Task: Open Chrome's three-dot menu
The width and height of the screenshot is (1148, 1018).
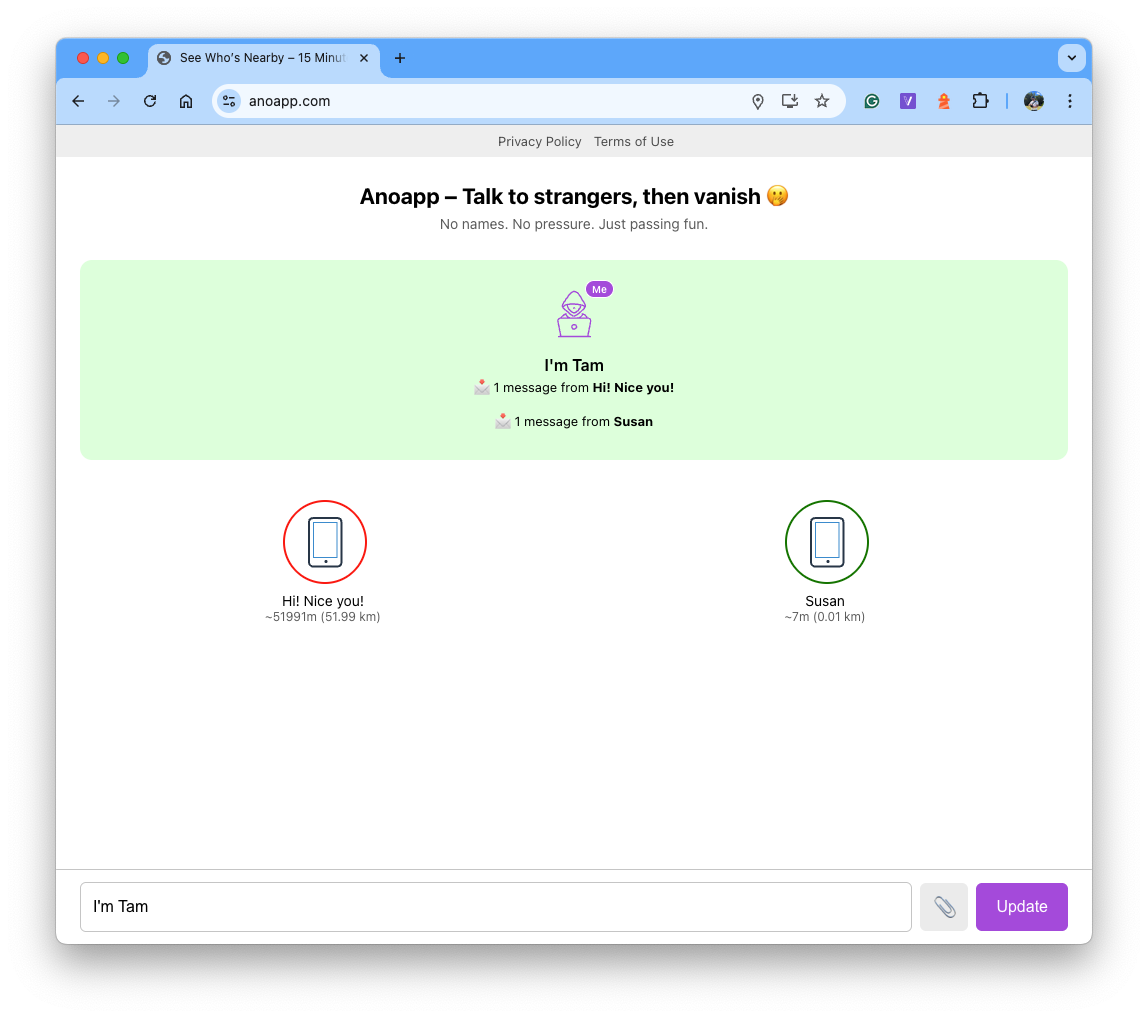Action: click(1070, 101)
